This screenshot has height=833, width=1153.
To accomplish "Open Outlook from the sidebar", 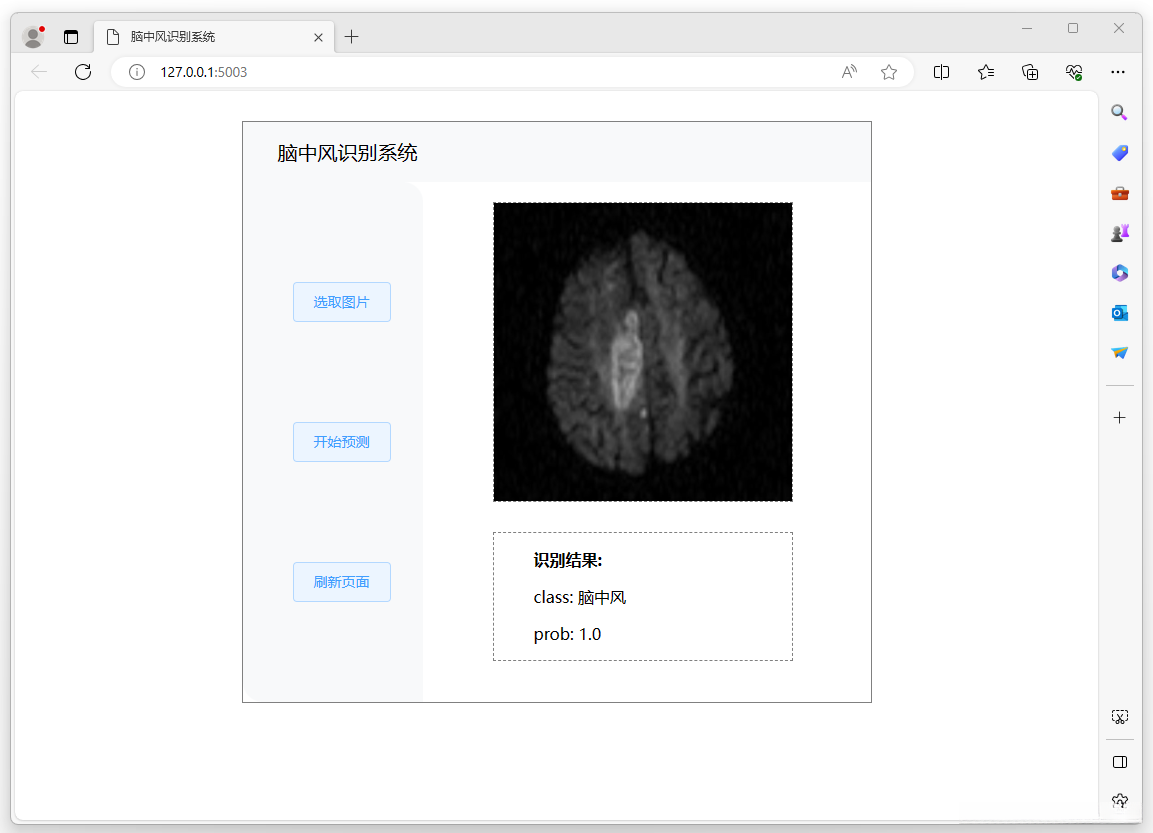I will coord(1119,313).
